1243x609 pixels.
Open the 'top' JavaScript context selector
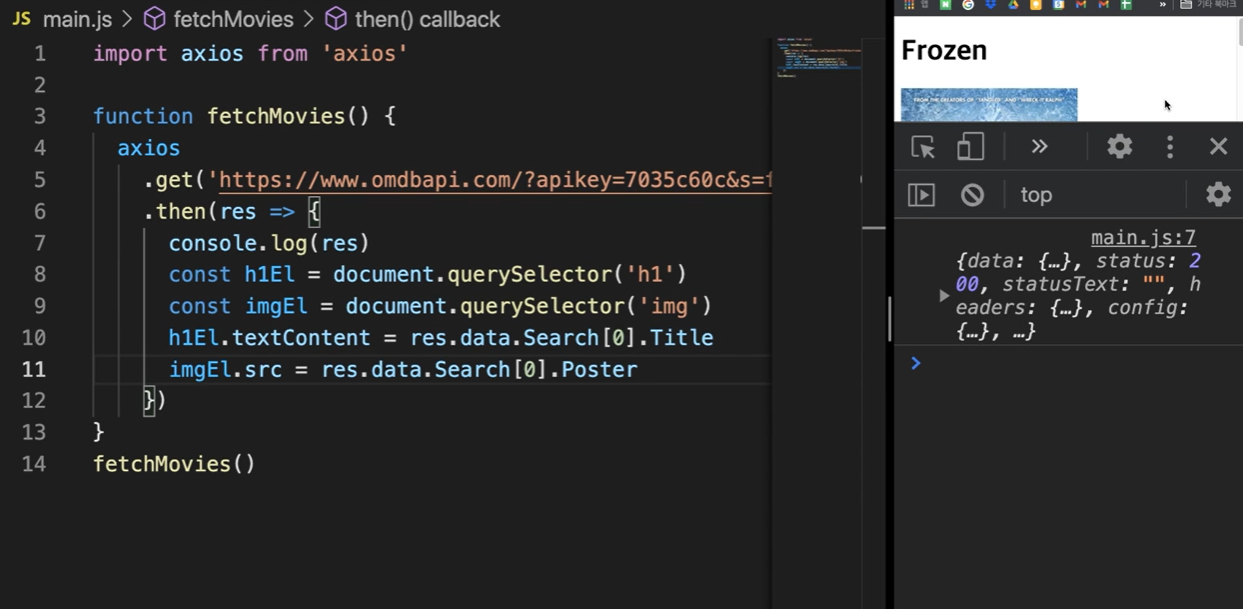(1037, 195)
